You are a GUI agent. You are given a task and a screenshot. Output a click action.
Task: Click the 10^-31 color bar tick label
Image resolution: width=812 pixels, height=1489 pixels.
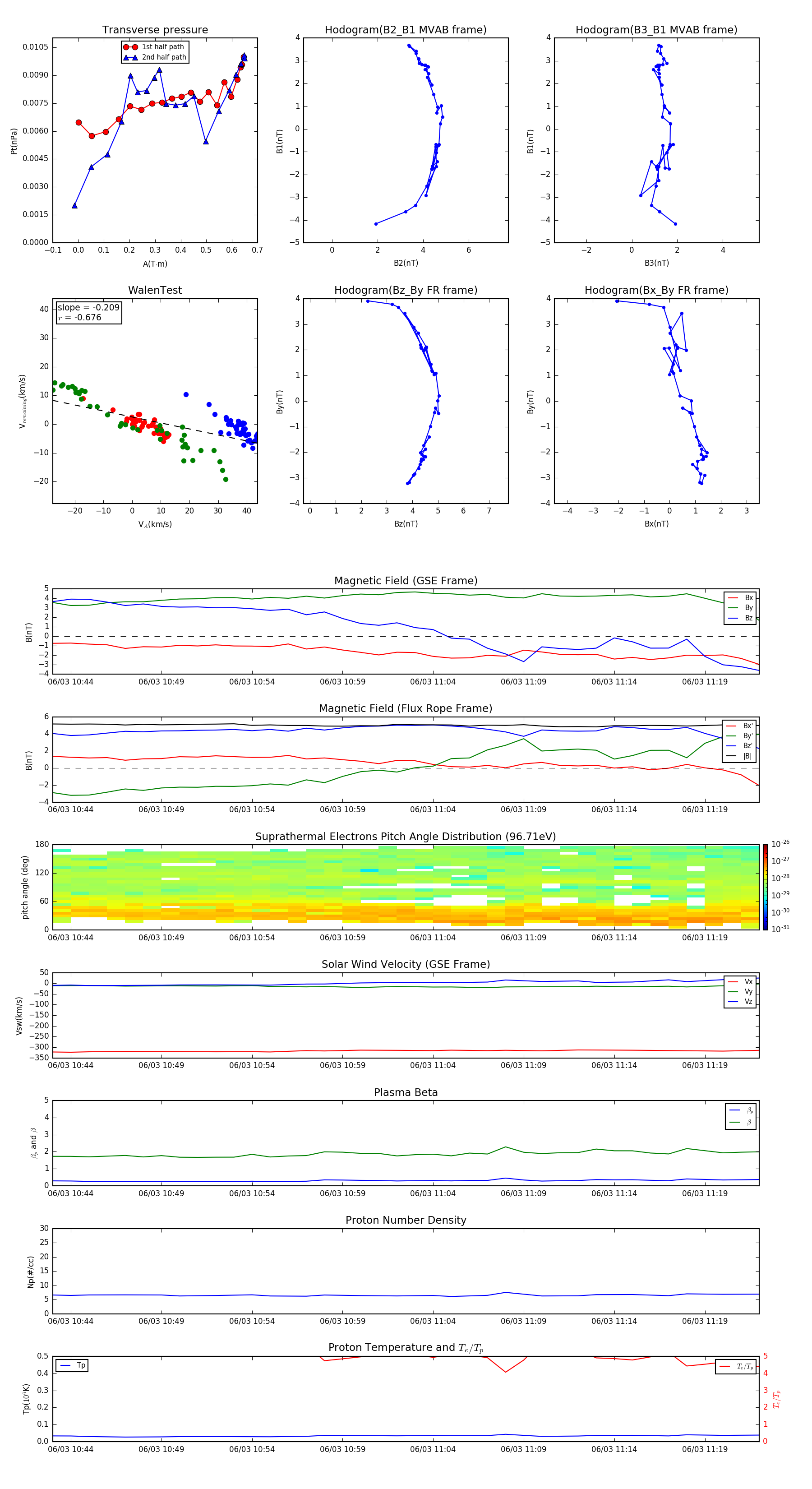[x=781, y=929]
